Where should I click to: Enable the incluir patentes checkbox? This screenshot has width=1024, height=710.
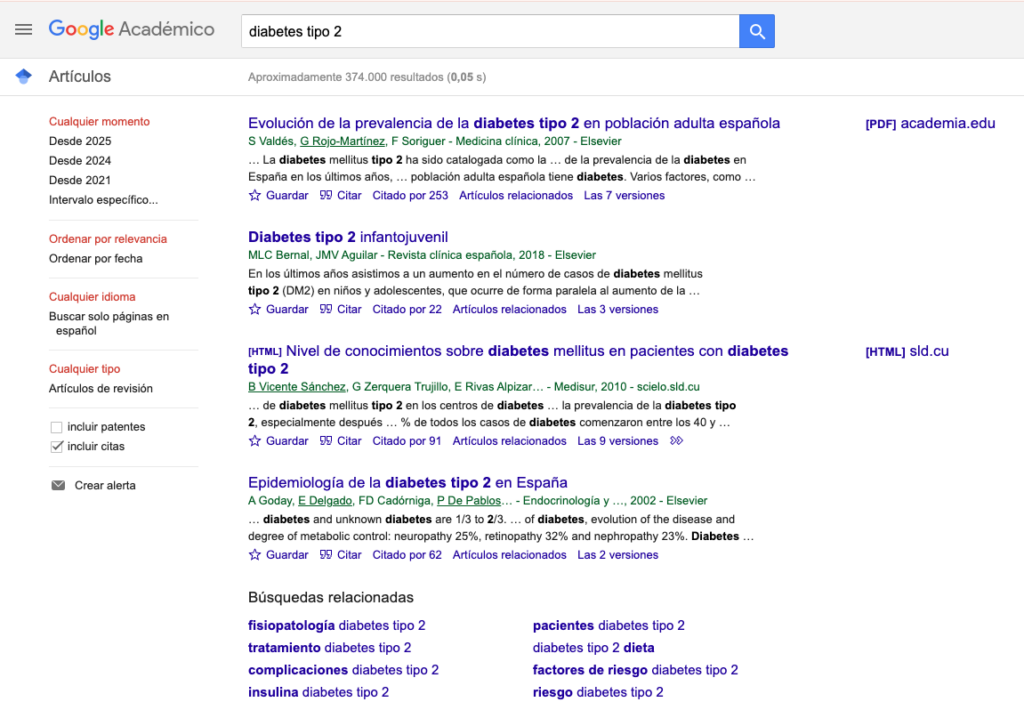[56, 426]
